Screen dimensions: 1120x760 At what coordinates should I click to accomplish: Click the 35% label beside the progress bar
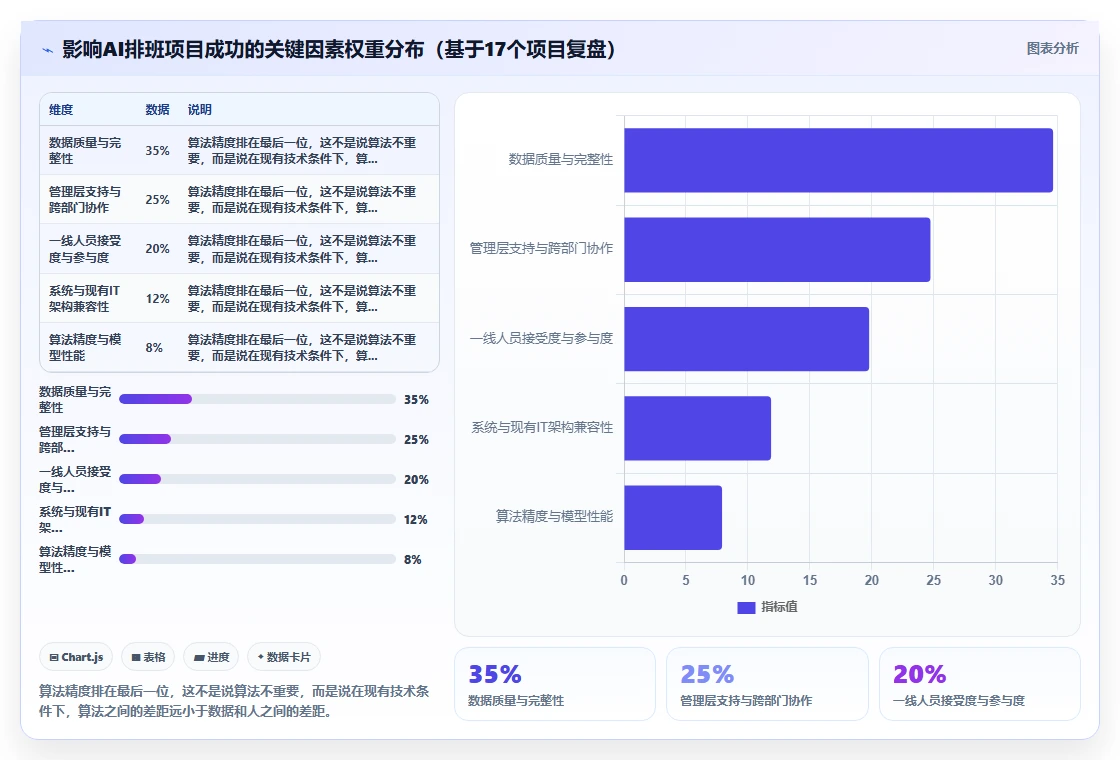[x=416, y=399]
